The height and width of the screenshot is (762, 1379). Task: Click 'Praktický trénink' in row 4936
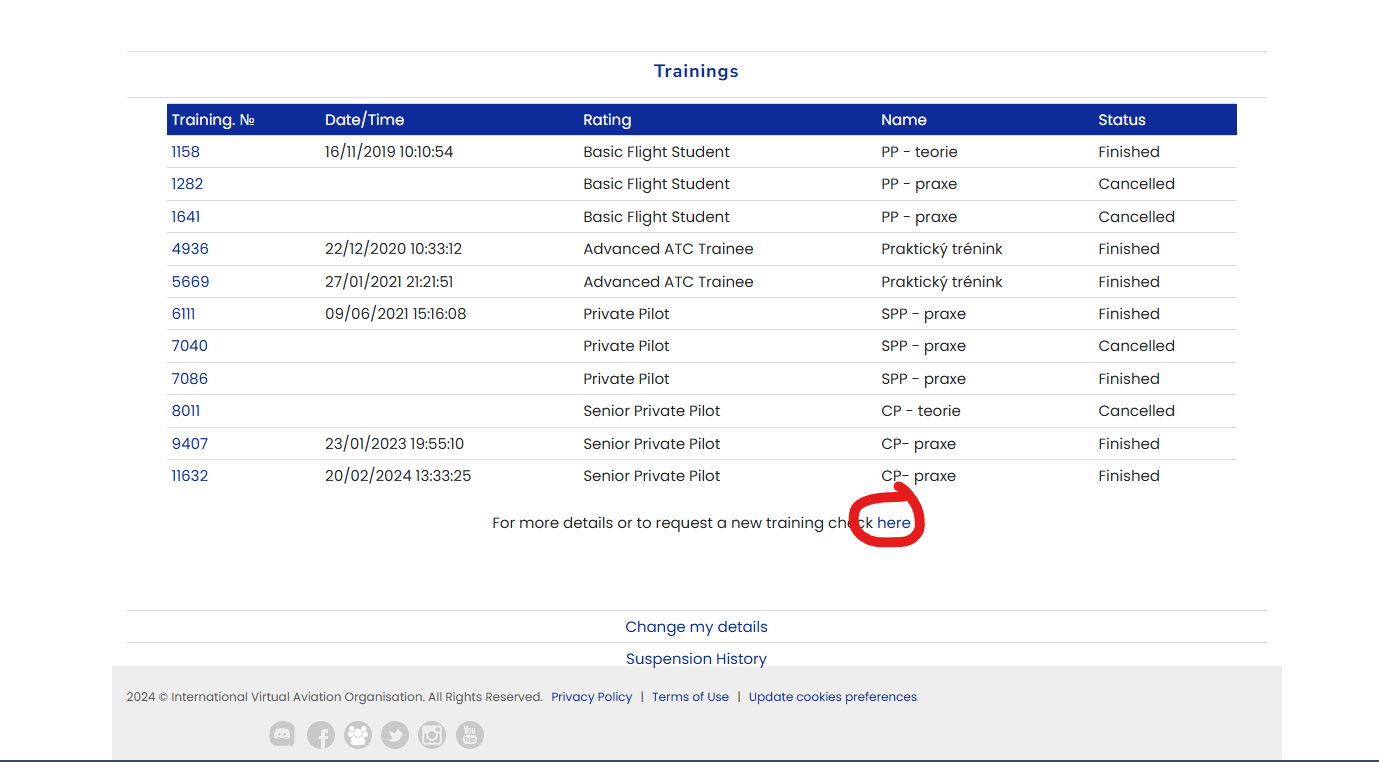pos(941,249)
